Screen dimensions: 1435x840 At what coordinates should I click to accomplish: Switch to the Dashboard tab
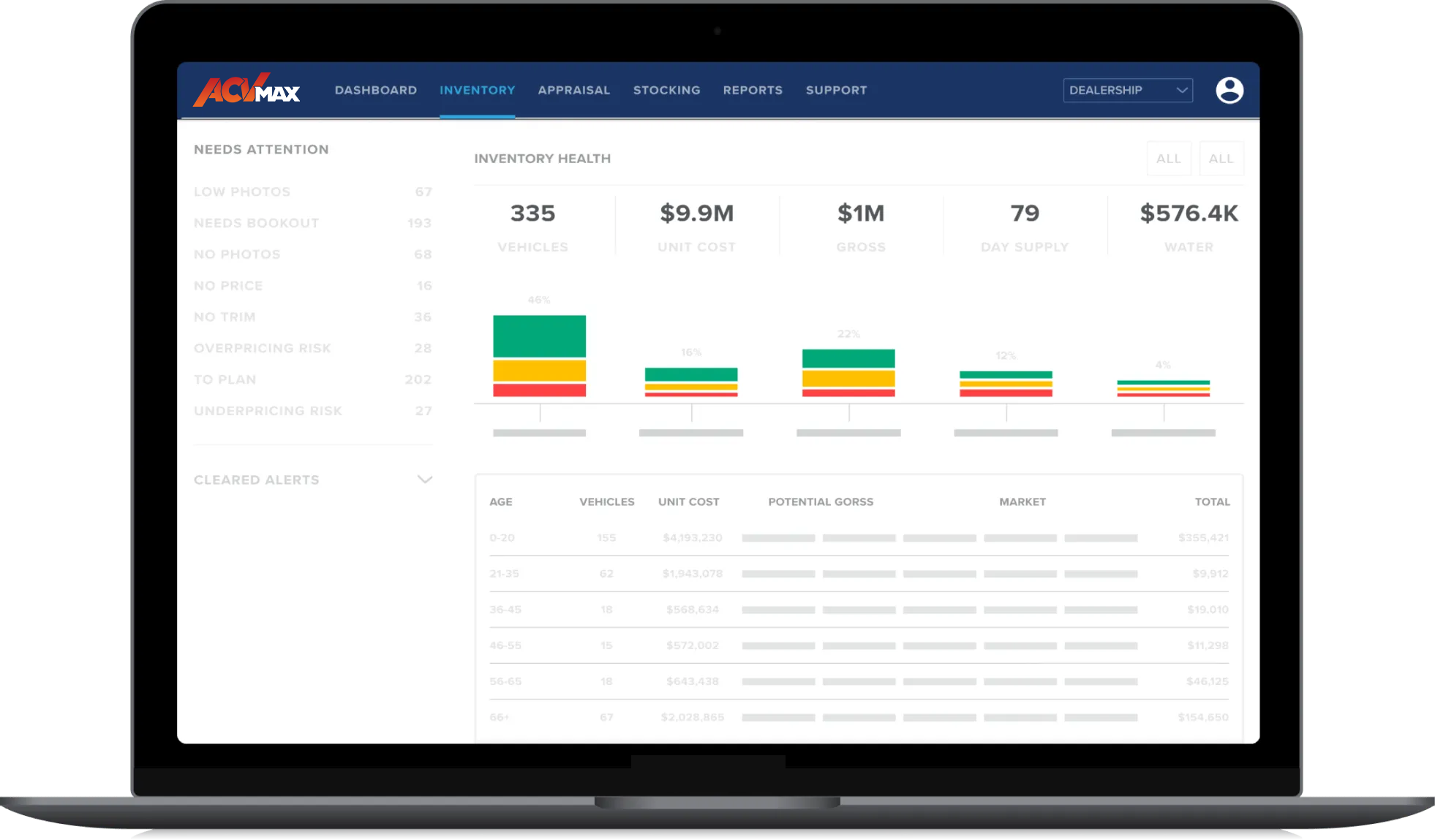(x=375, y=90)
